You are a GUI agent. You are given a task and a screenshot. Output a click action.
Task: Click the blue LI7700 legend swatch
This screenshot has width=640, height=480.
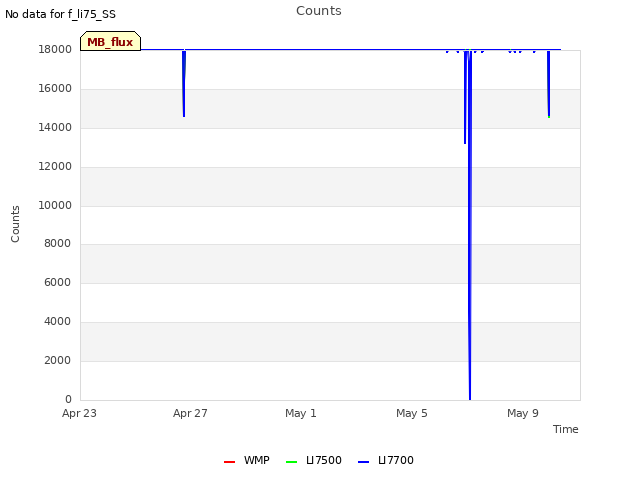(x=363, y=462)
